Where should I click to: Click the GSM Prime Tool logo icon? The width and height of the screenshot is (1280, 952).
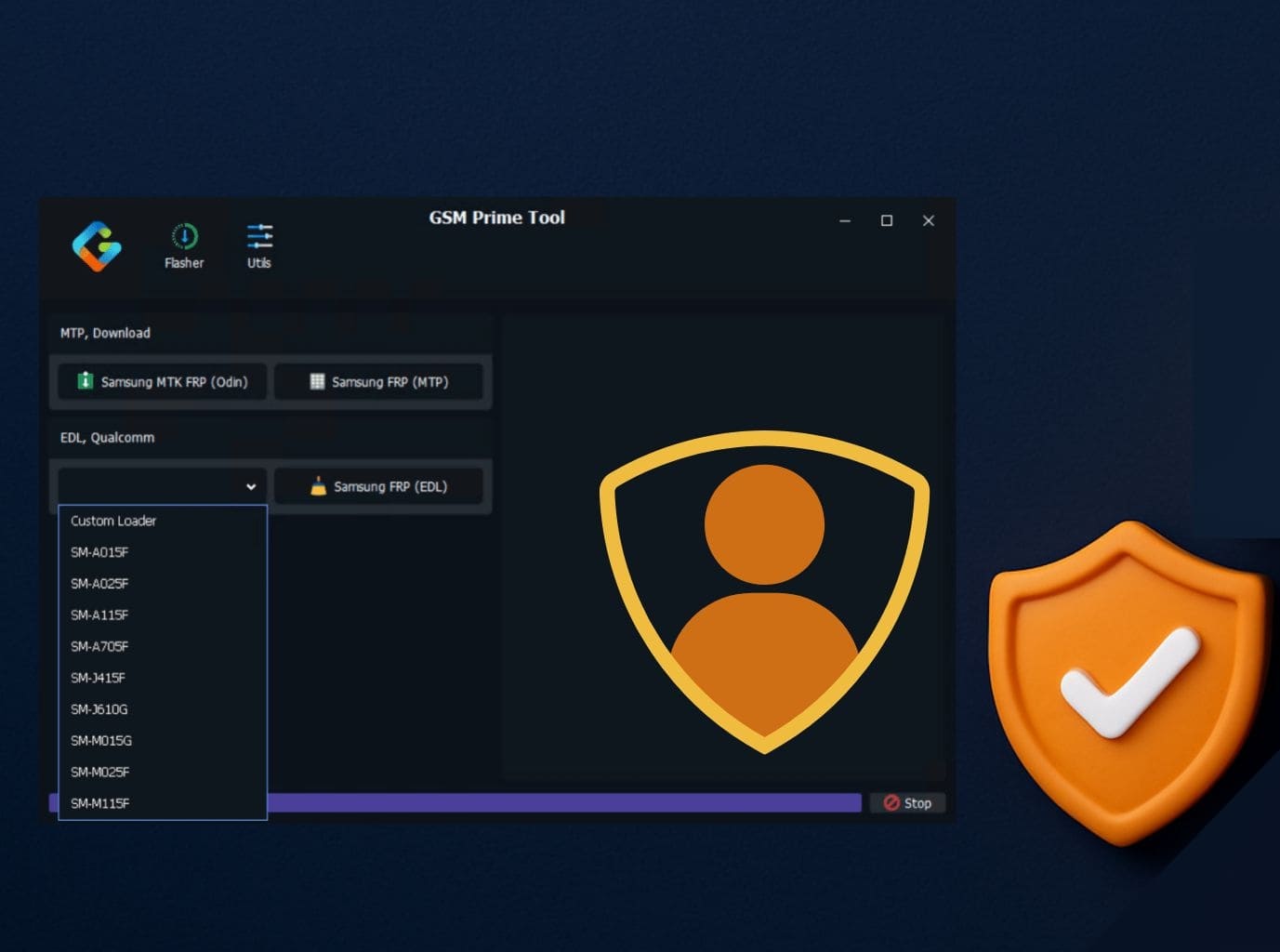97,246
